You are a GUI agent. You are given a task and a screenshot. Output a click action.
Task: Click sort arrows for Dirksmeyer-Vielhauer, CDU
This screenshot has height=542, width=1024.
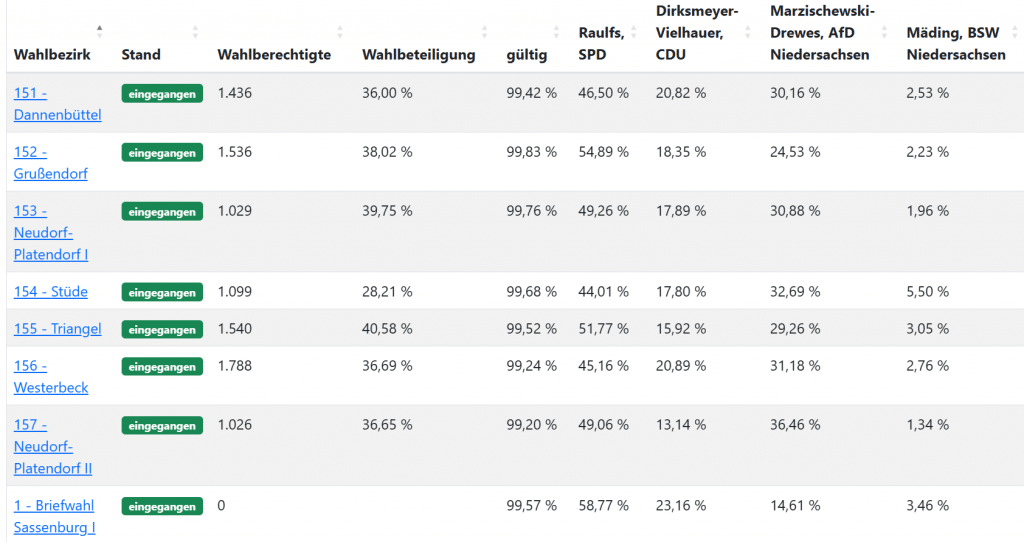(x=748, y=32)
